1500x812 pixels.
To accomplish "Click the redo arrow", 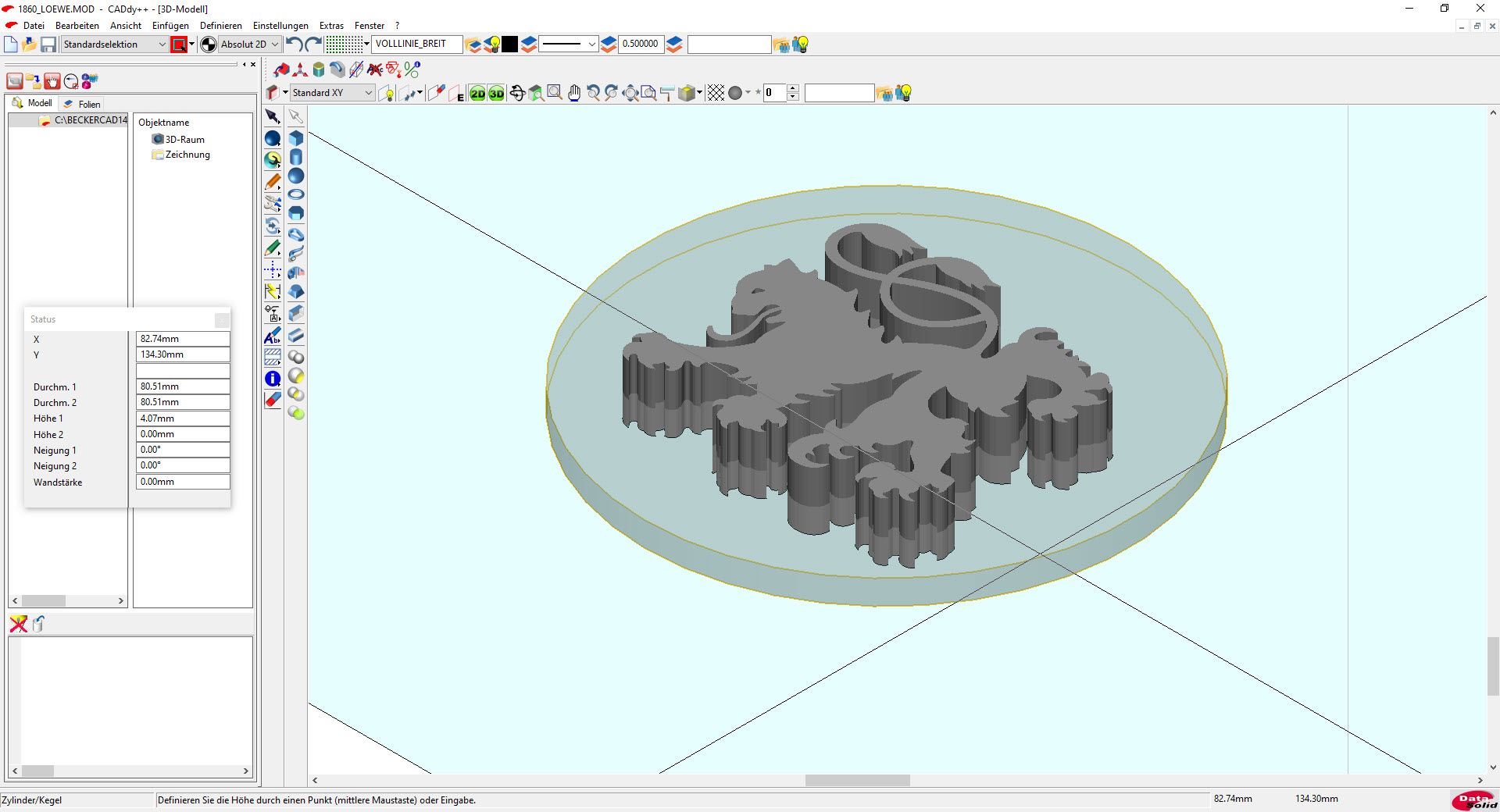I will point(313,45).
